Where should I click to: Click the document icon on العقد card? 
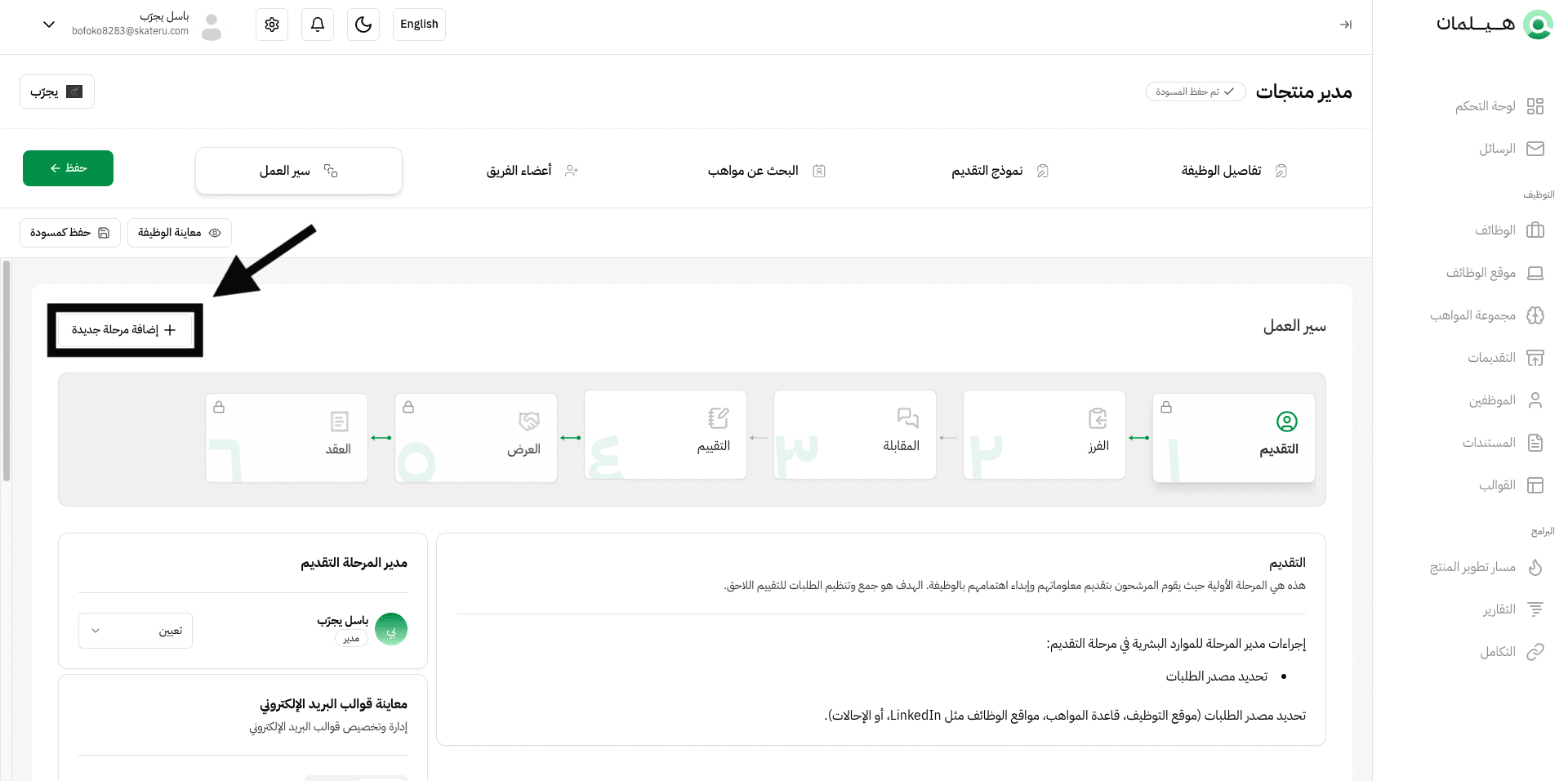pyautogui.click(x=340, y=422)
